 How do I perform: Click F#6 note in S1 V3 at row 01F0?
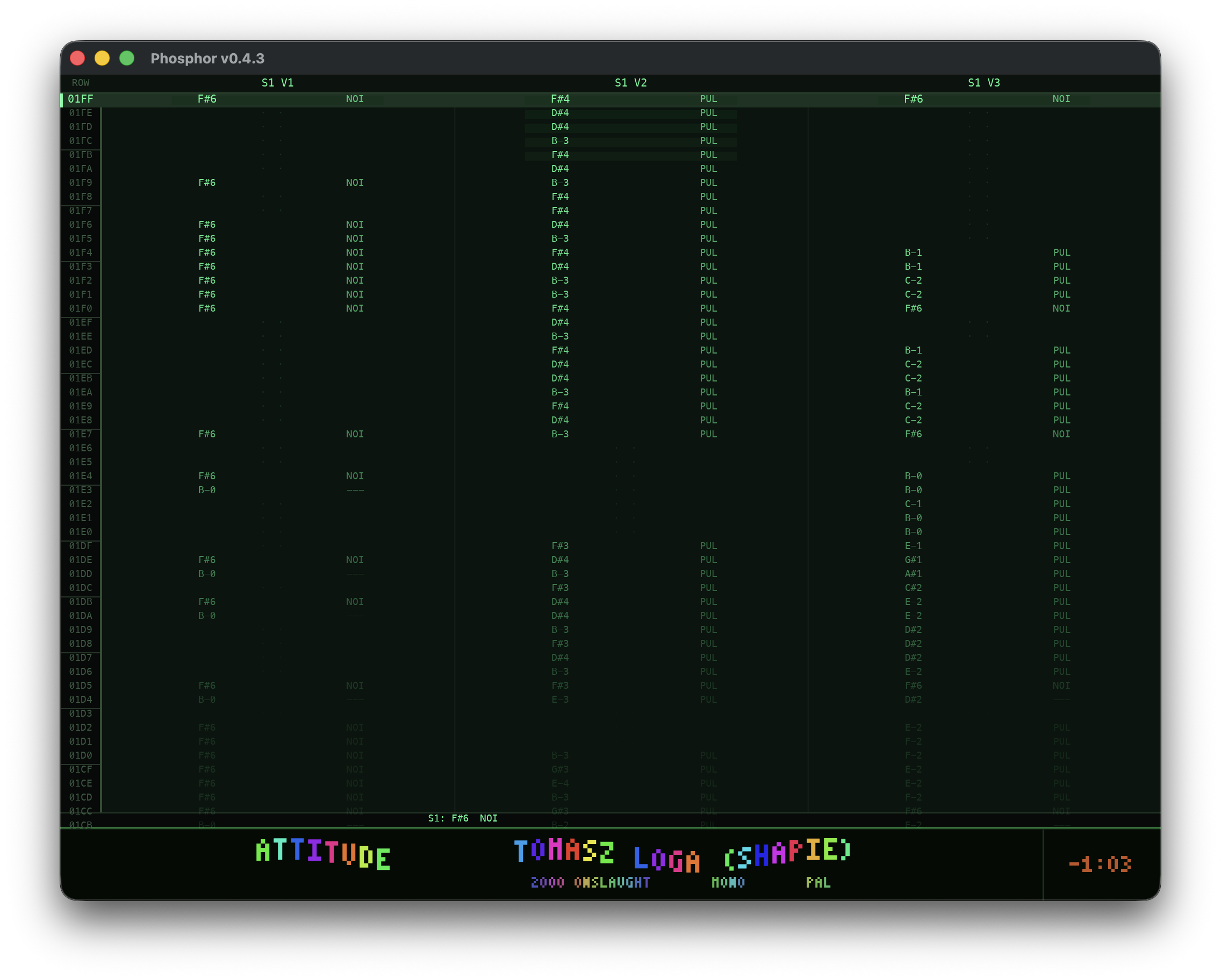(x=914, y=308)
